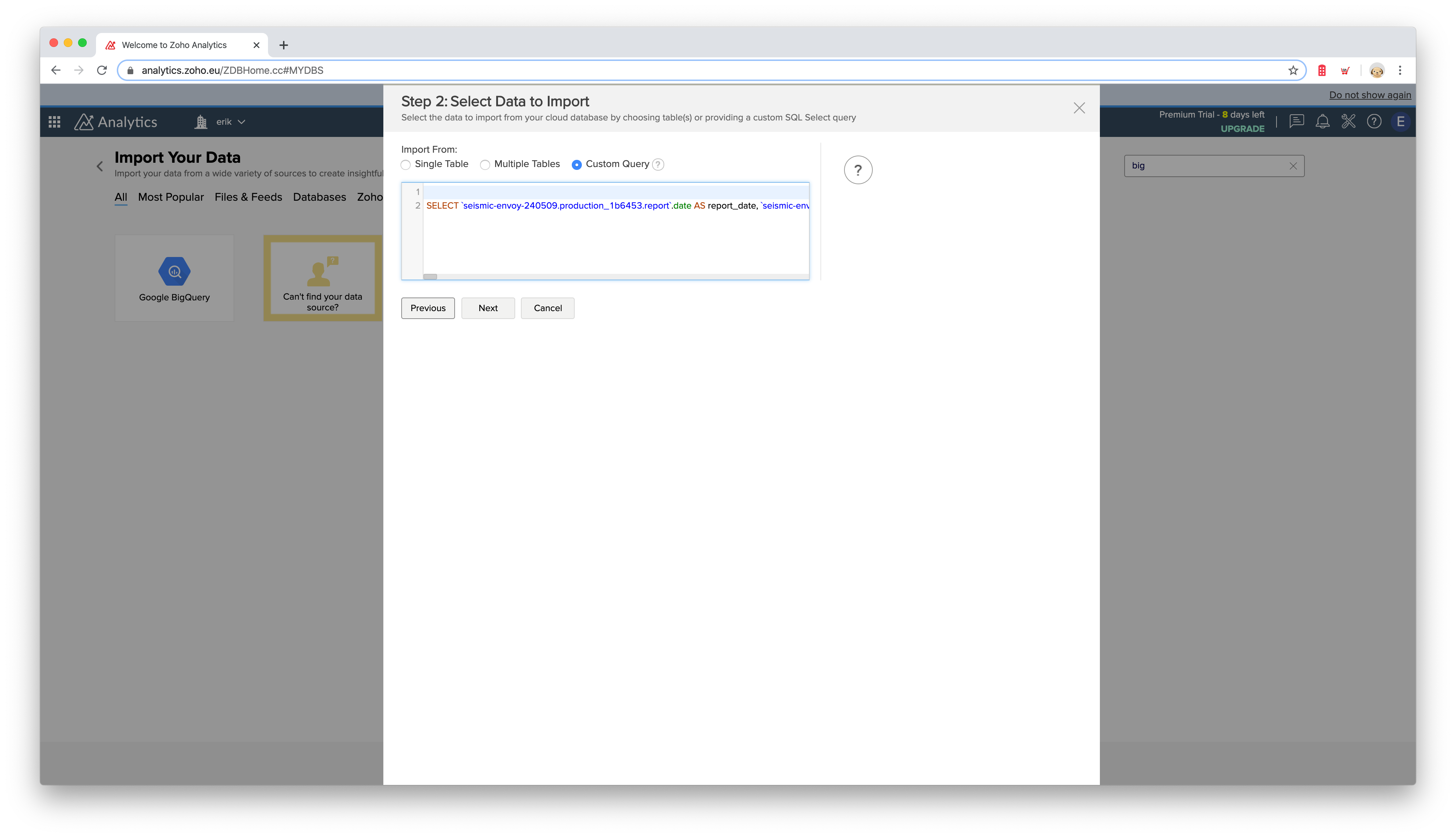1456x838 pixels.
Task: Click the Next button
Action: [488, 308]
